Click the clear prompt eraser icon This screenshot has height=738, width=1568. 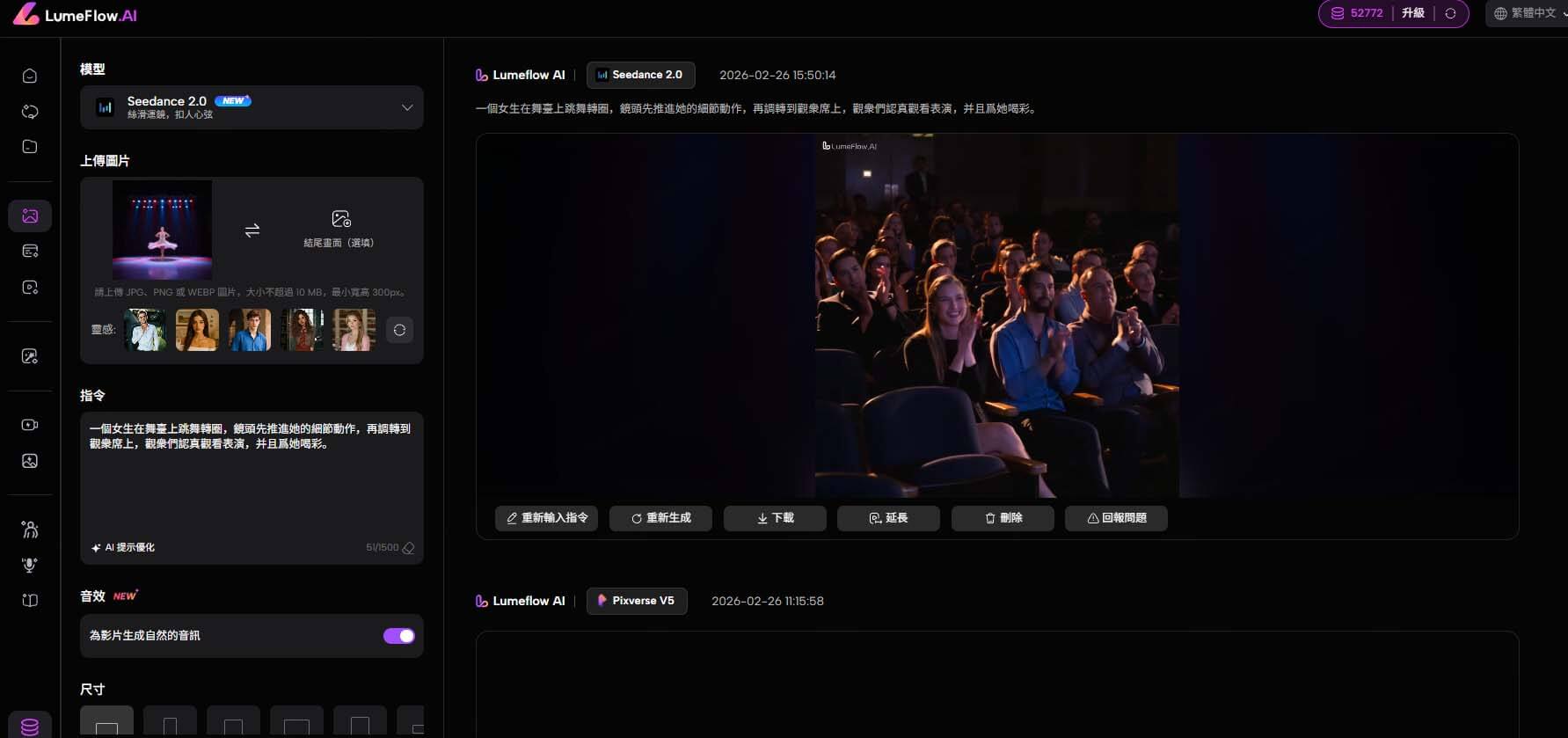(409, 548)
